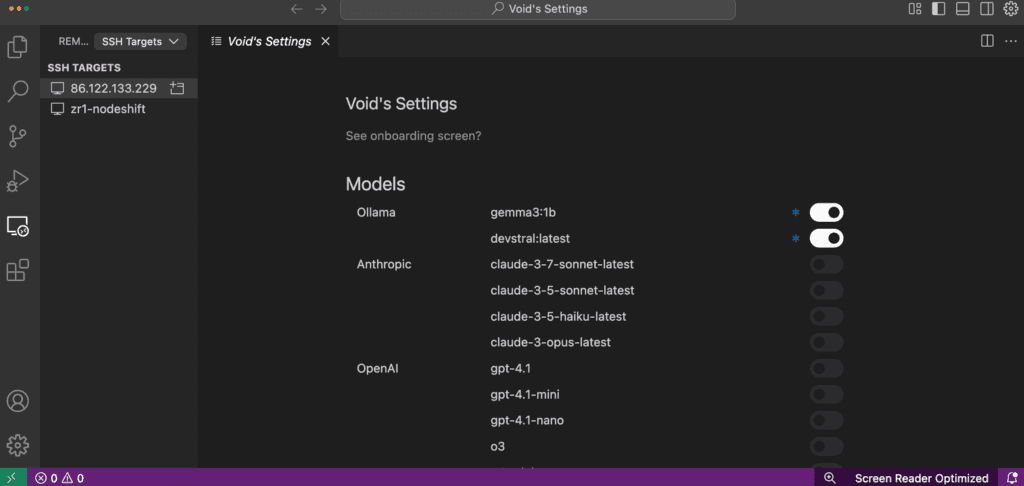Click the claude-3-7-sonnet-latest model name
Image resolution: width=1024 pixels, height=486 pixels.
(562, 265)
